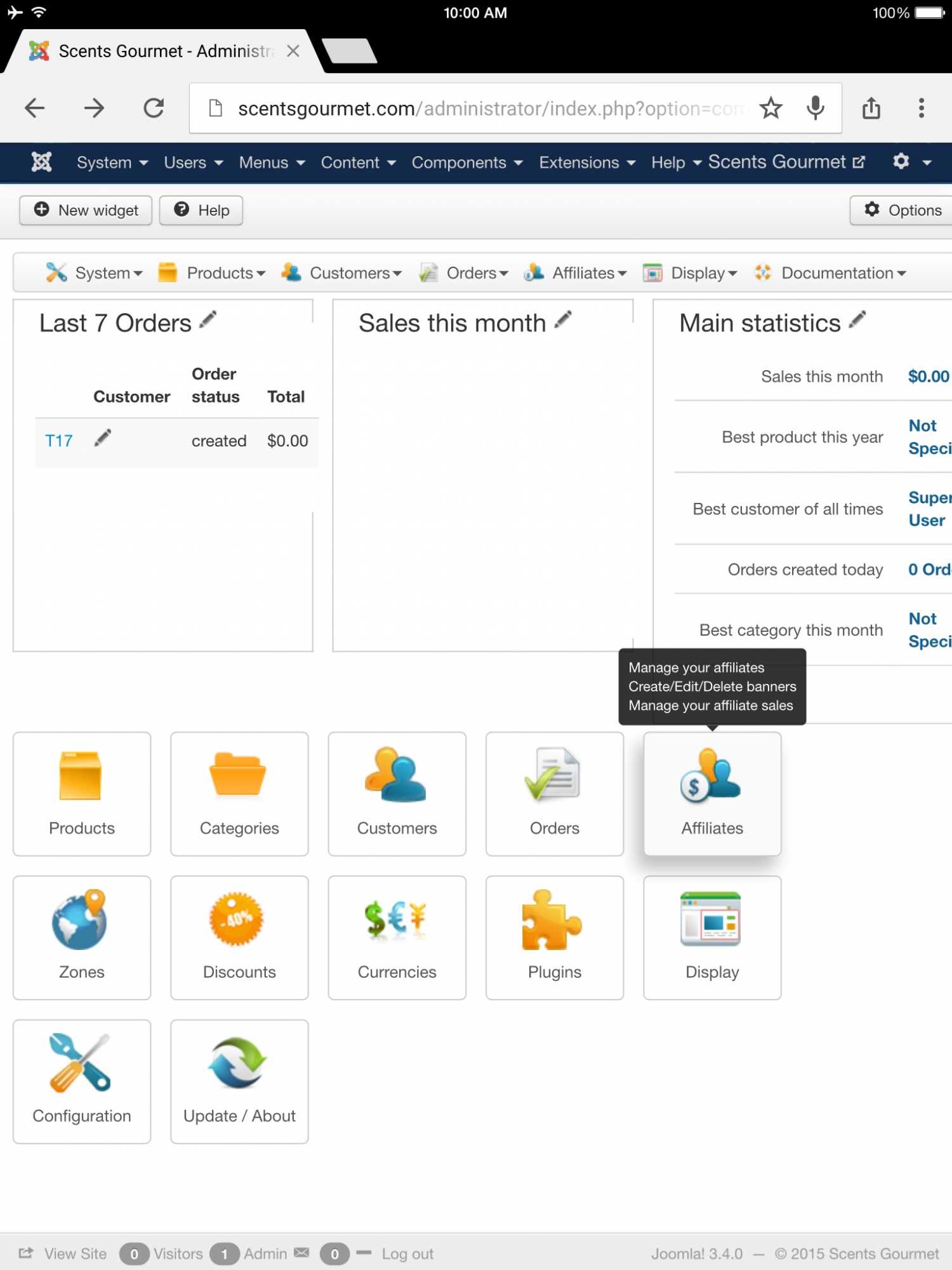Expand the Menus dropdown

[x=272, y=163]
